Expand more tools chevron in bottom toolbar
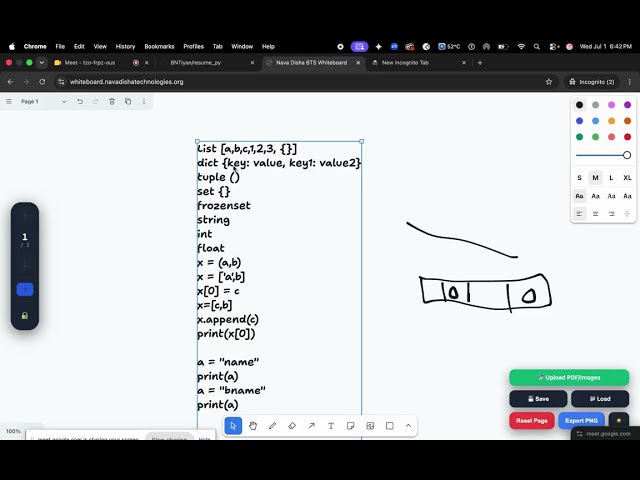 click(408, 426)
